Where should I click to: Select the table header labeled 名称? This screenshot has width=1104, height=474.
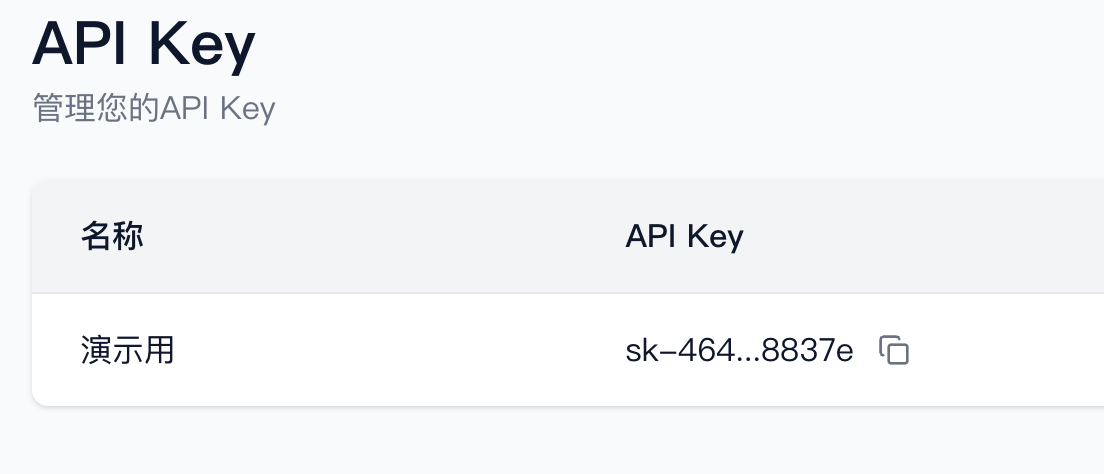(112, 237)
